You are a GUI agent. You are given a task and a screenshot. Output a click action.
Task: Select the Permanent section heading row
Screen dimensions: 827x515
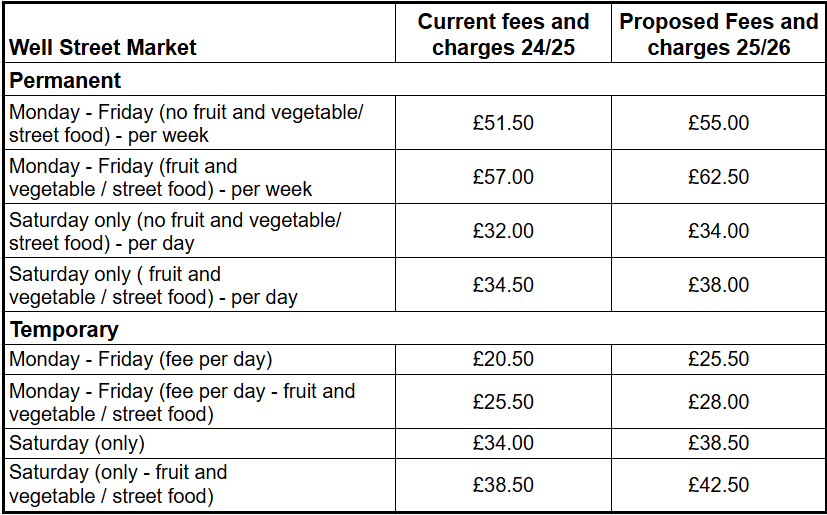[415, 80]
